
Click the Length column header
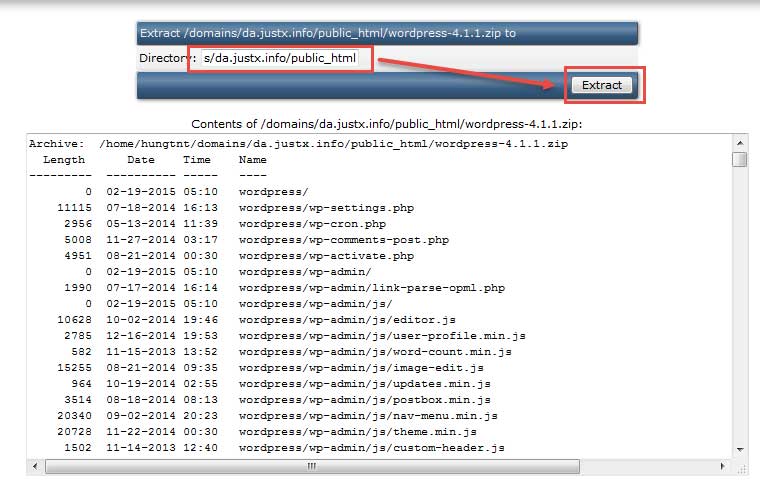click(x=64, y=160)
